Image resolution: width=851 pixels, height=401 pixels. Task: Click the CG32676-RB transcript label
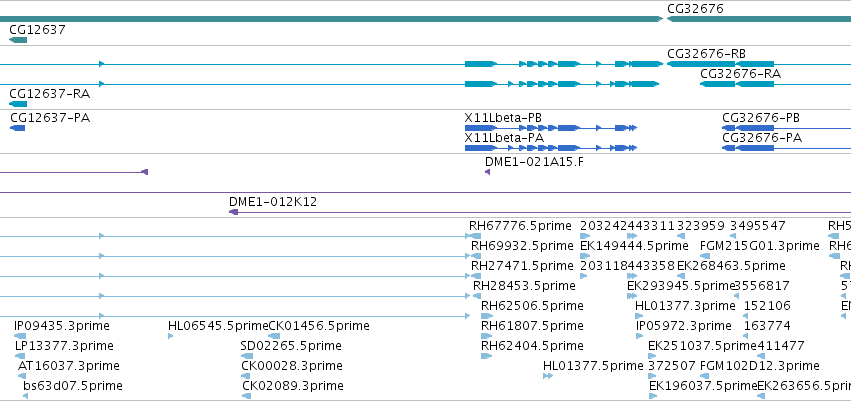point(706,54)
